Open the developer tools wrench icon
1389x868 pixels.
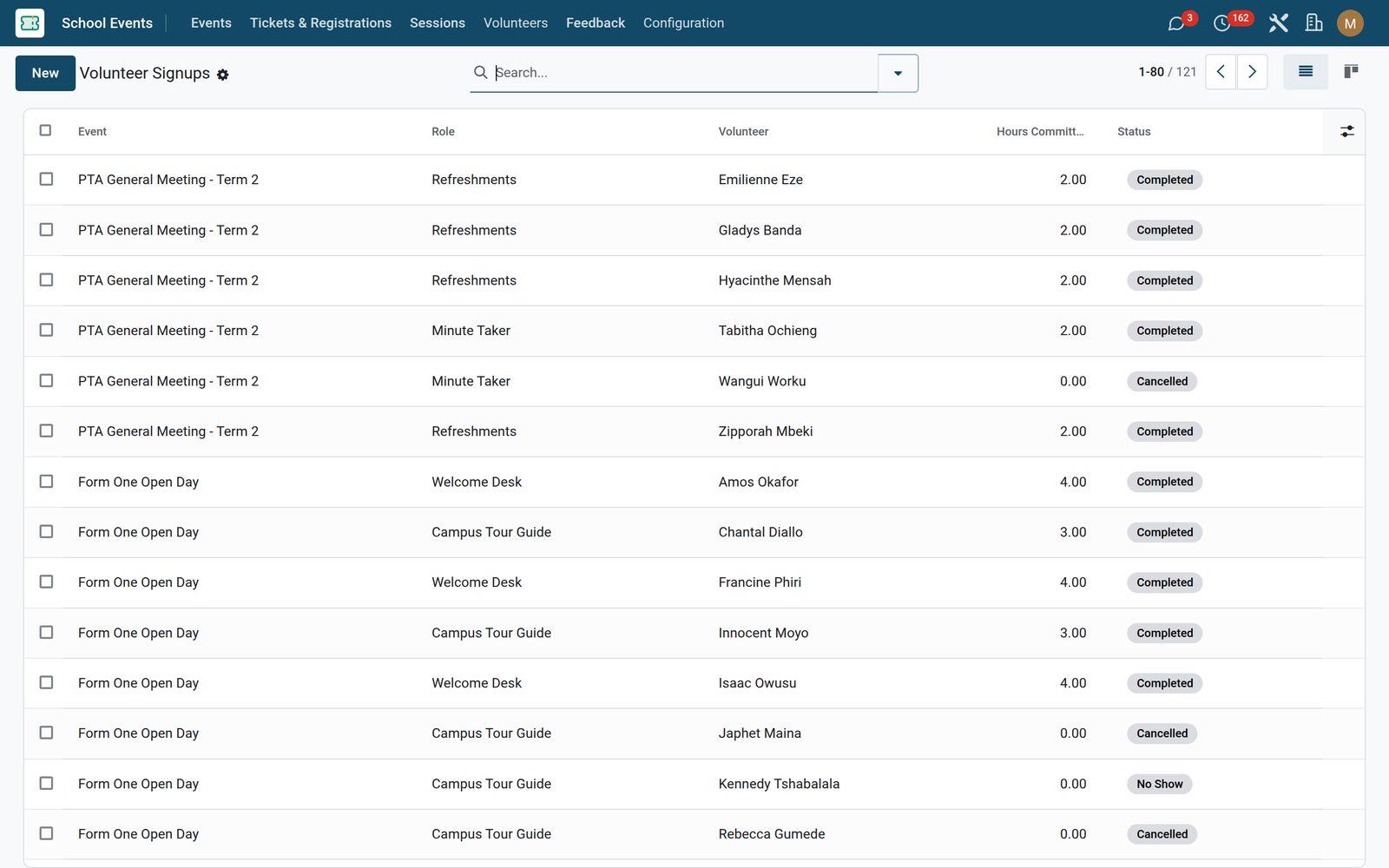click(x=1278, y=23)
